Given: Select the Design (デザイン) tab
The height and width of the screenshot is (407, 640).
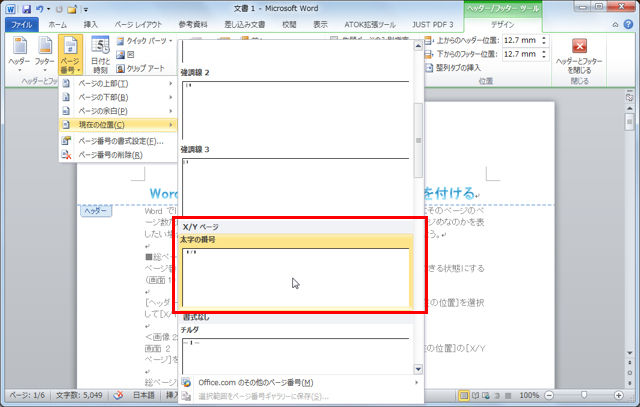Looking at the screenshot, I should pos(502,24).
